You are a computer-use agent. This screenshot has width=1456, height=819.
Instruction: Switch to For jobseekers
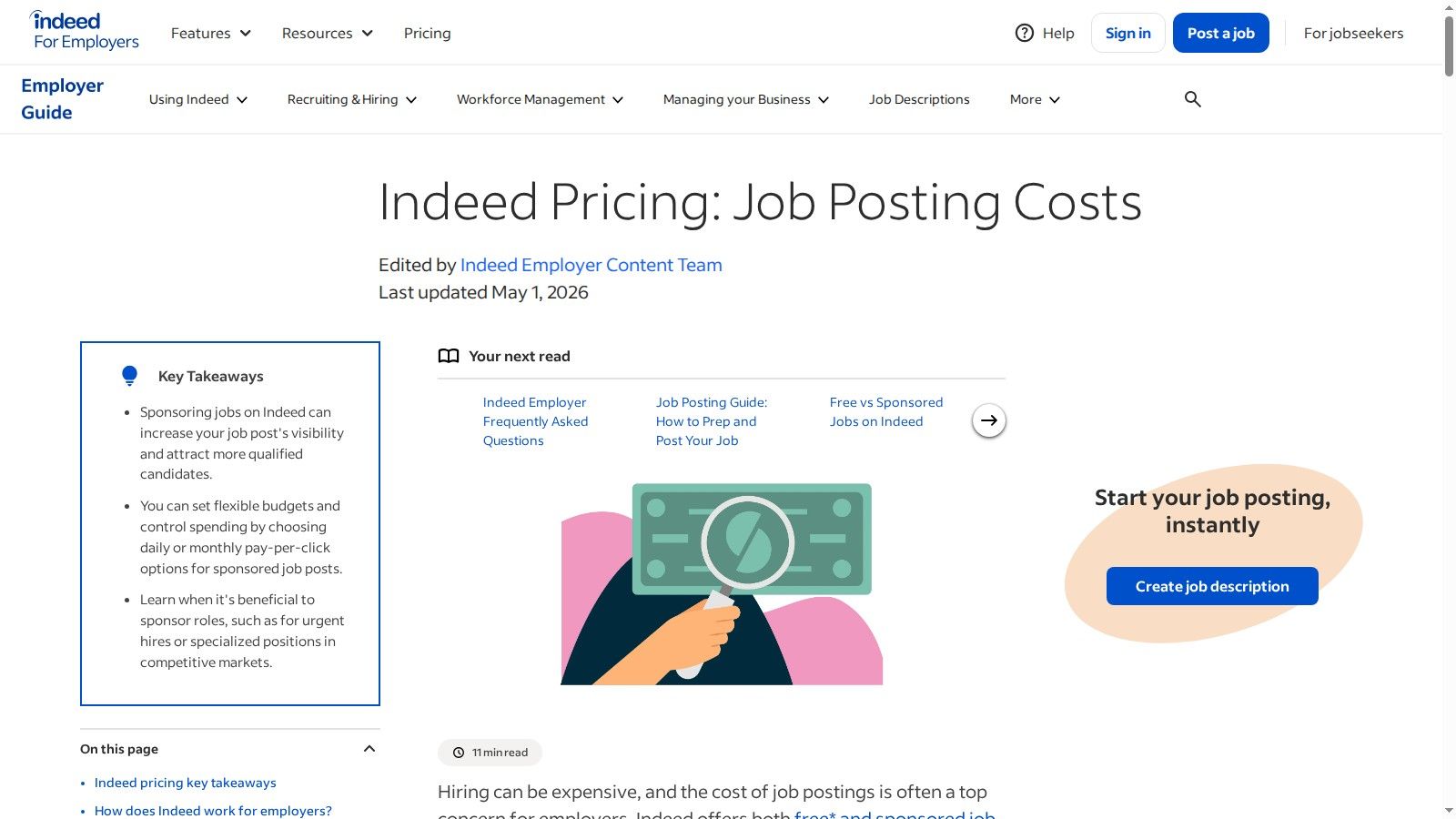coord(1354,33)
